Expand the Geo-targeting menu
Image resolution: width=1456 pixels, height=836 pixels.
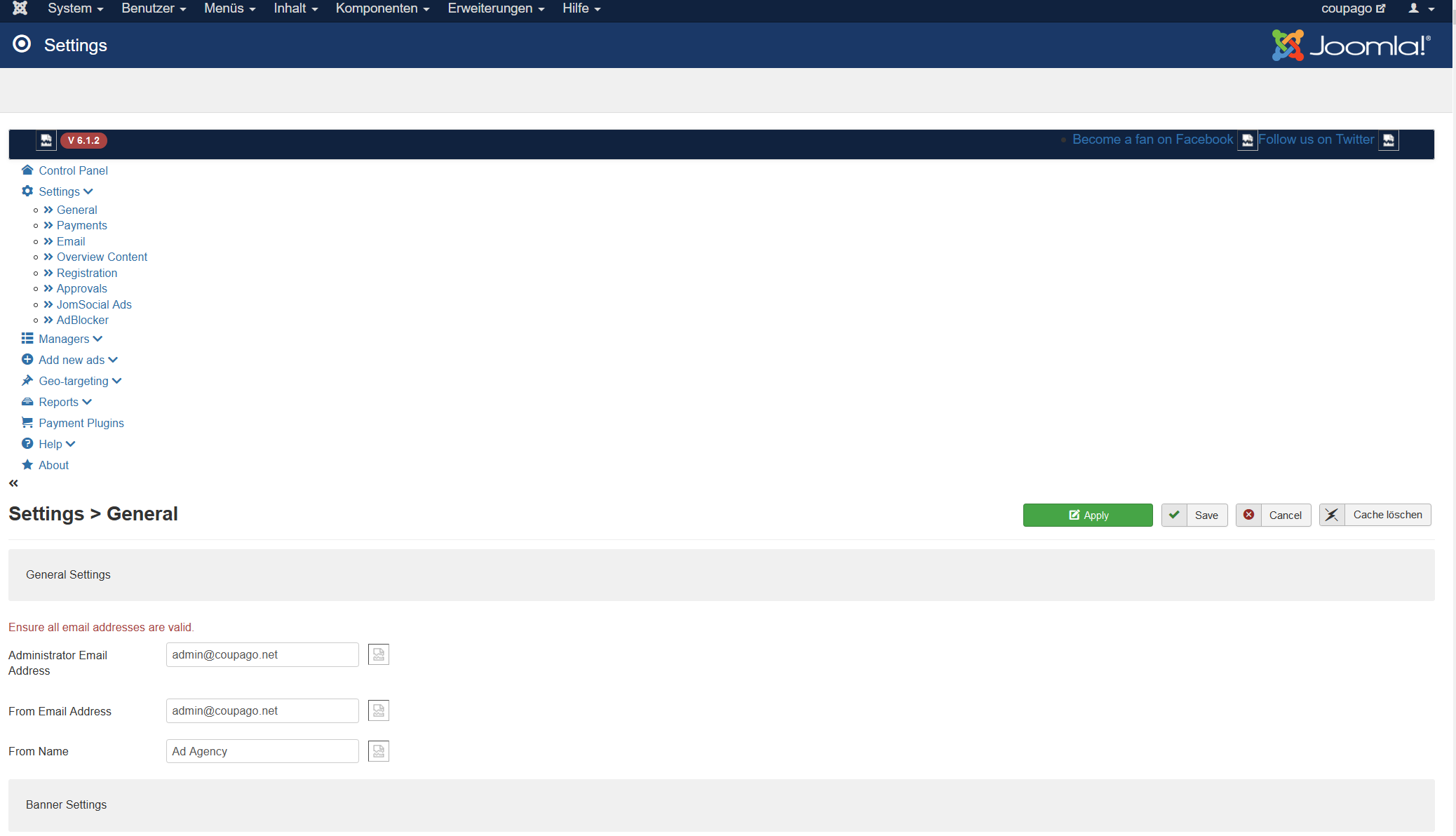click(74, 381)
